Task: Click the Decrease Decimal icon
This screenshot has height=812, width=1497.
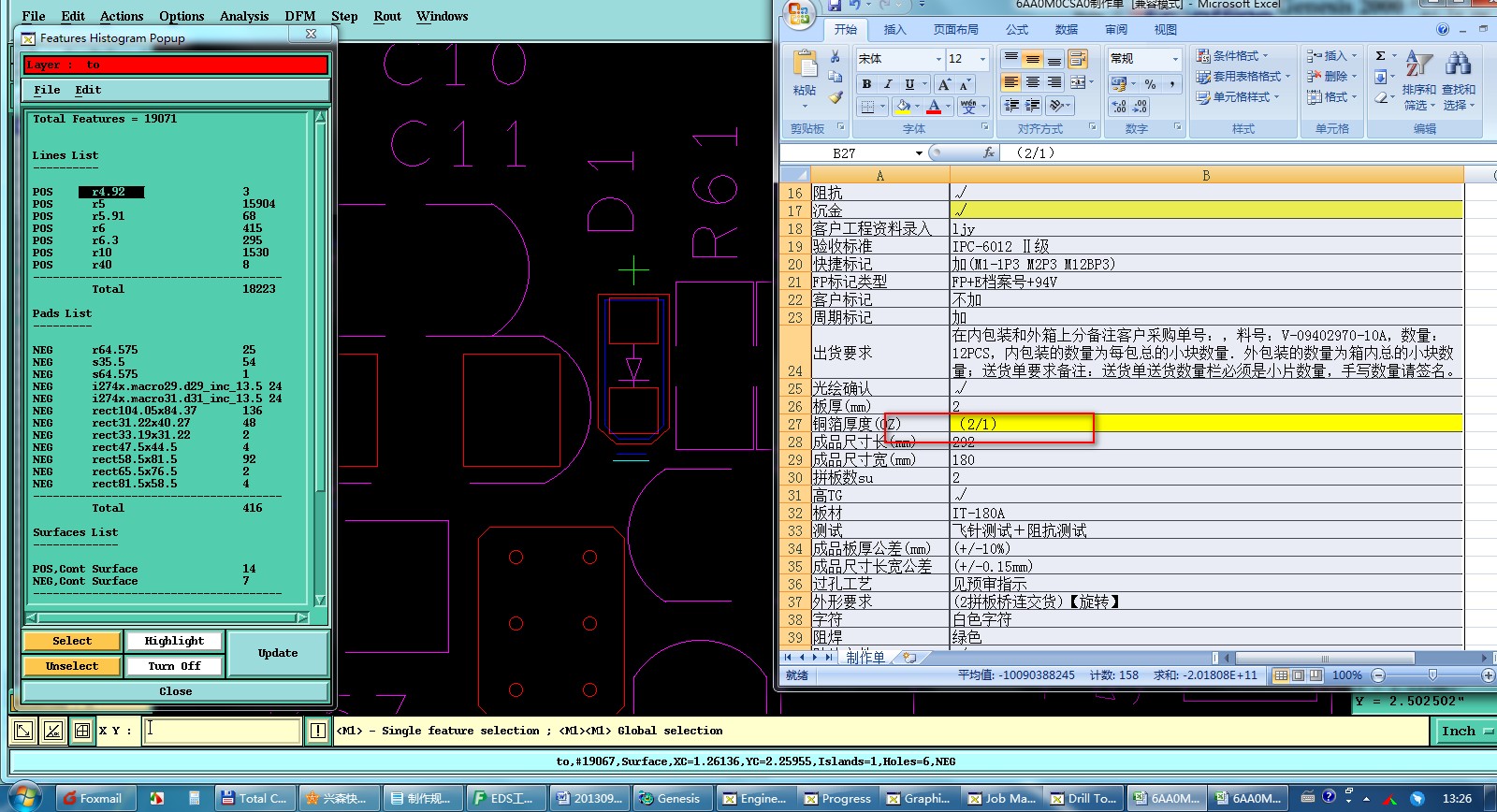Action: pos(1141,107)
